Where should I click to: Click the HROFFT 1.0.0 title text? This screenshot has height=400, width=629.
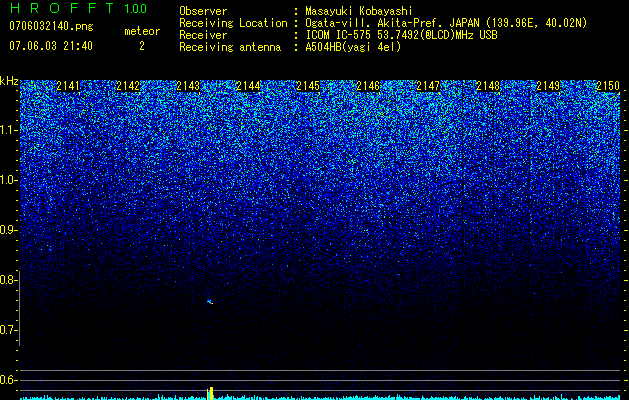[78, 8]
